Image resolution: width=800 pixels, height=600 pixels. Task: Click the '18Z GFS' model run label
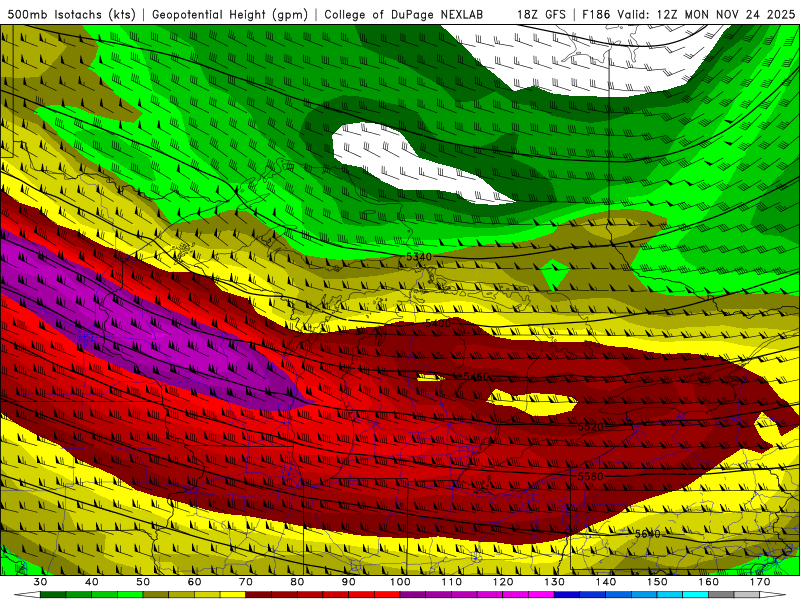pos(541,15)
